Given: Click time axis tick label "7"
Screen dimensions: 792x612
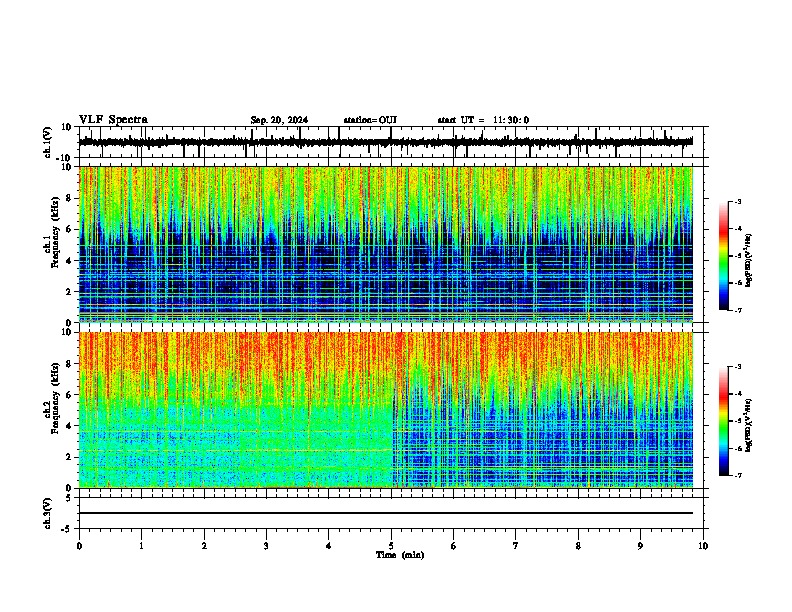Looking at the screenshot, I should (516, 546).
